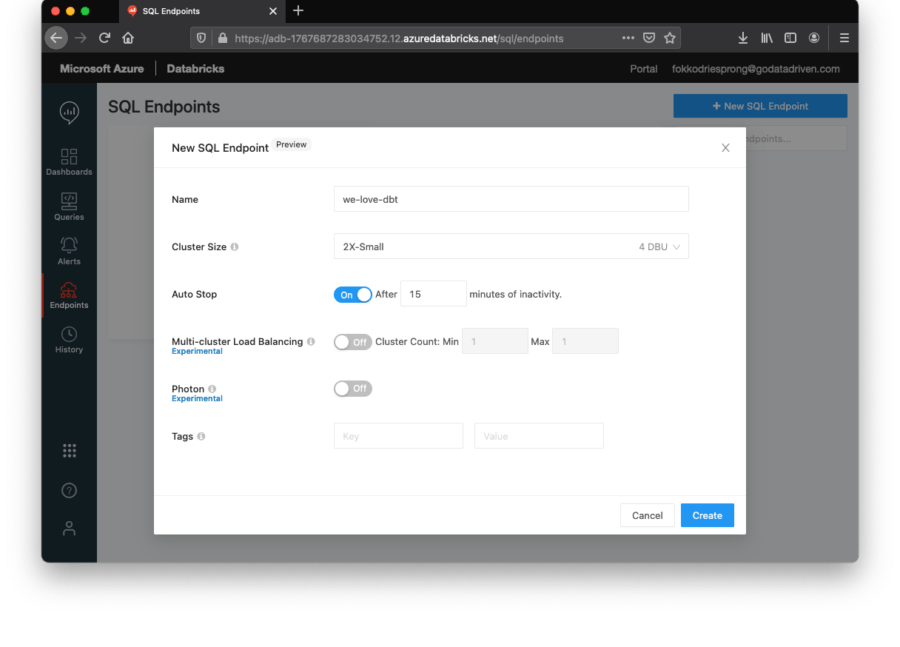
Task: Click the New SQL Endpoint blue button
Action: tap(760, 106)
